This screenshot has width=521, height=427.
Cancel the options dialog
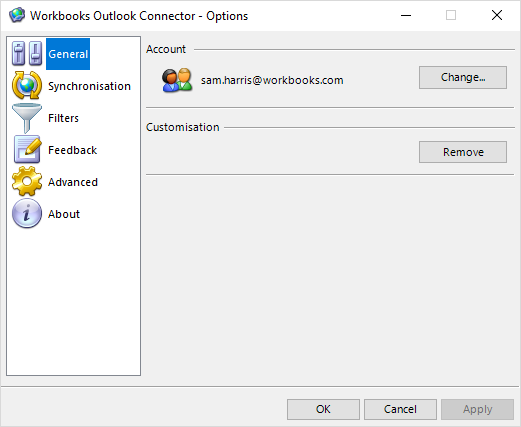click(400, 409)
